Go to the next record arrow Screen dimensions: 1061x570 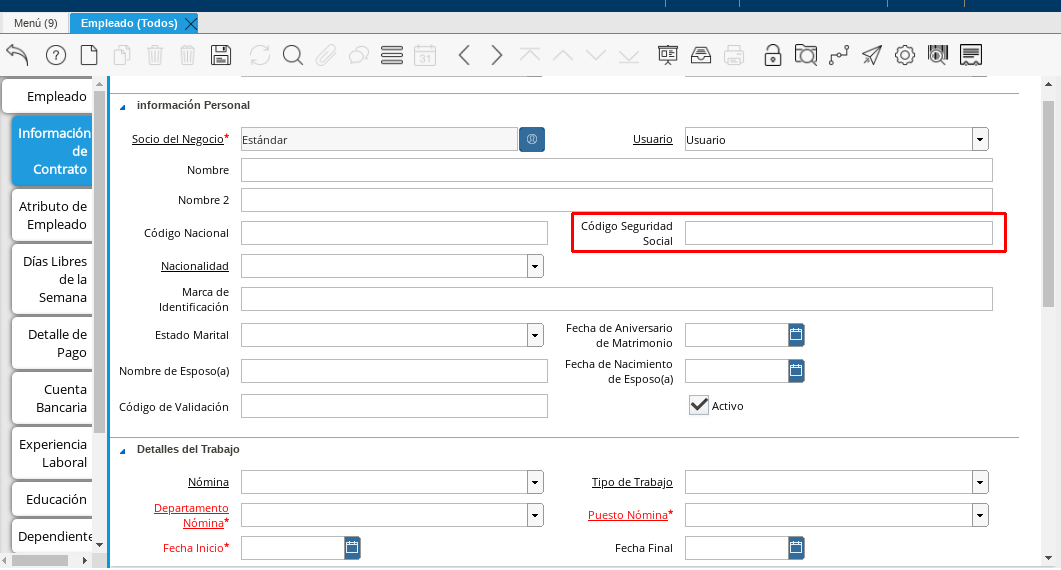pyautogui.click(x=497, y=55)
